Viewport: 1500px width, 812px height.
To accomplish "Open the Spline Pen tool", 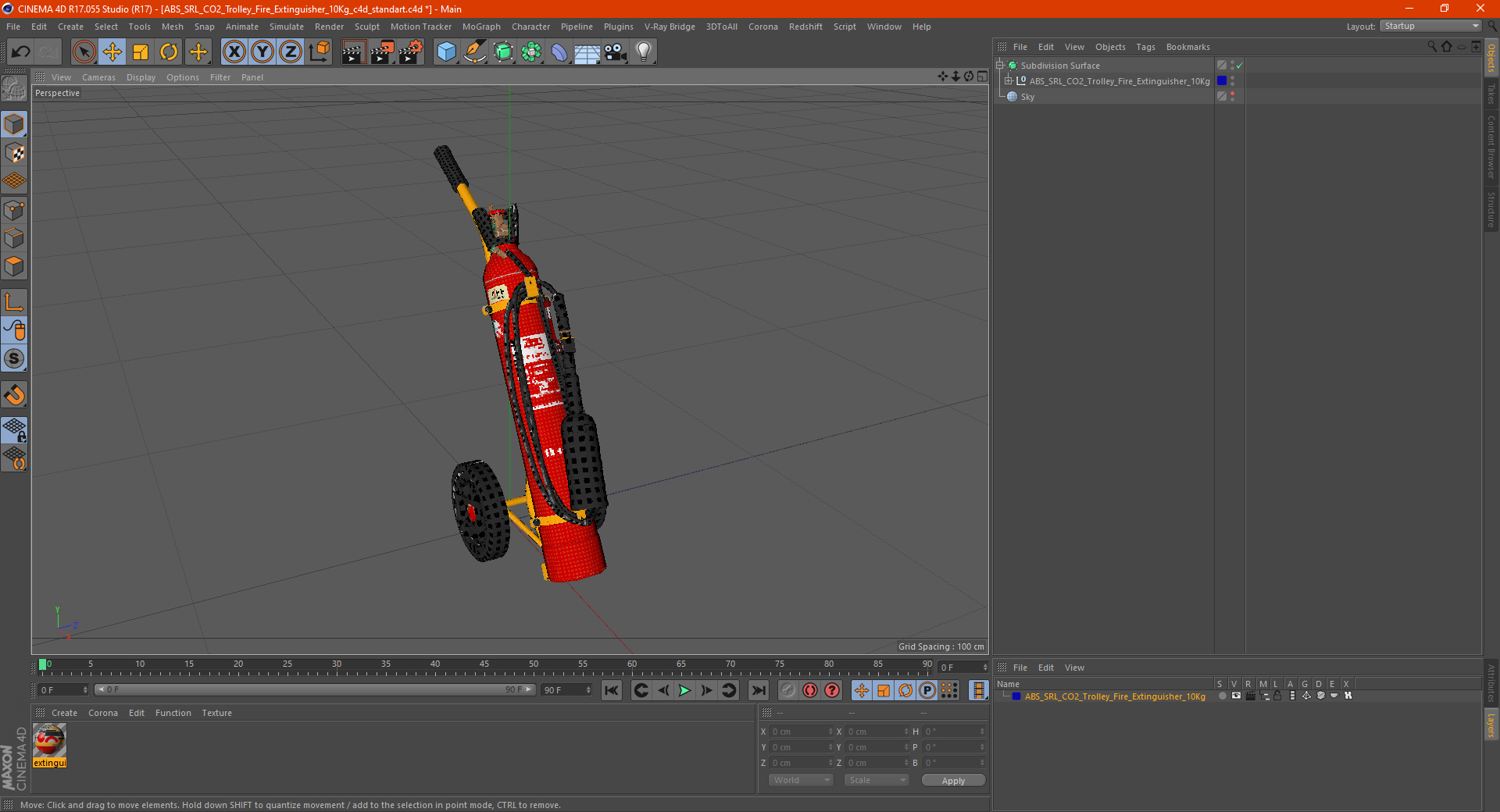I will coord(474,52).
